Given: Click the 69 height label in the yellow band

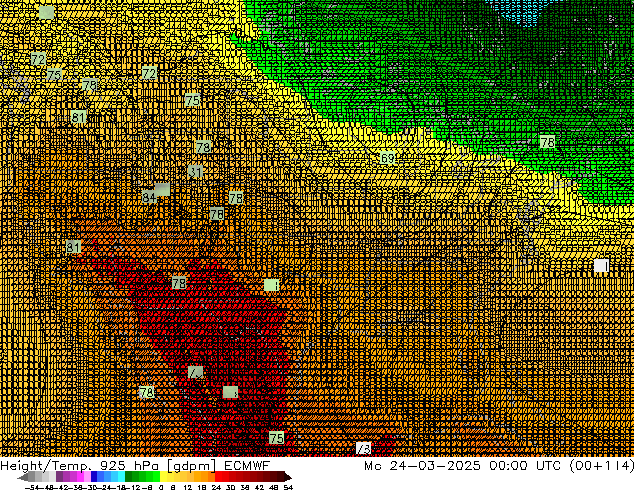Looking at the screenshot, I should click(387, 158).
